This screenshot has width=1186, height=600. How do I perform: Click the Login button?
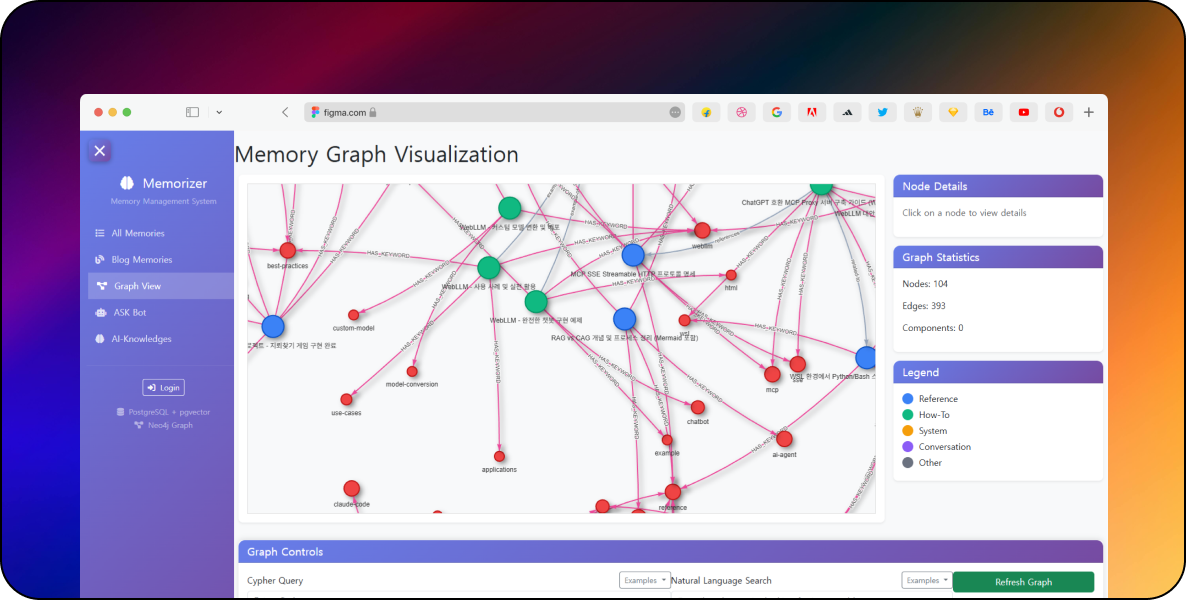163,388
